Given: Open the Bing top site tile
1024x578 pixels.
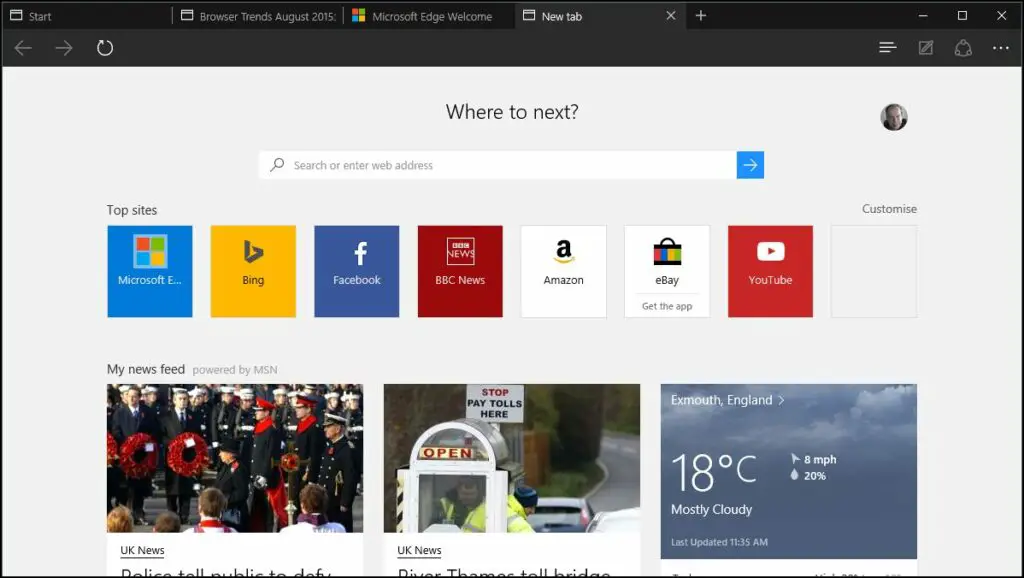Looking at the screenshot, I should [253, 272].
